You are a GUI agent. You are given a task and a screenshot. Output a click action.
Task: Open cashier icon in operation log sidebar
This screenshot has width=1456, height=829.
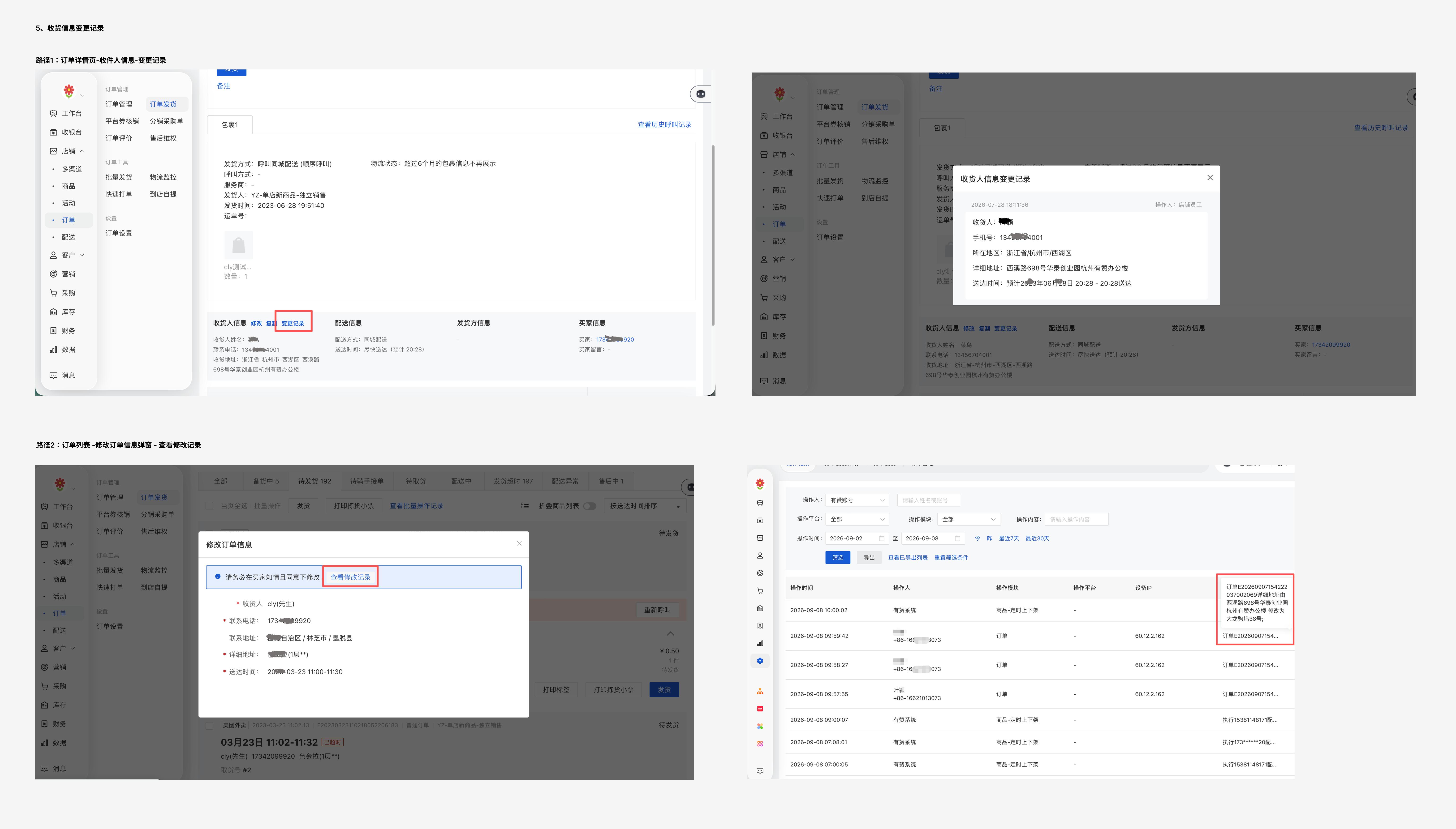(x=760, y=520)
